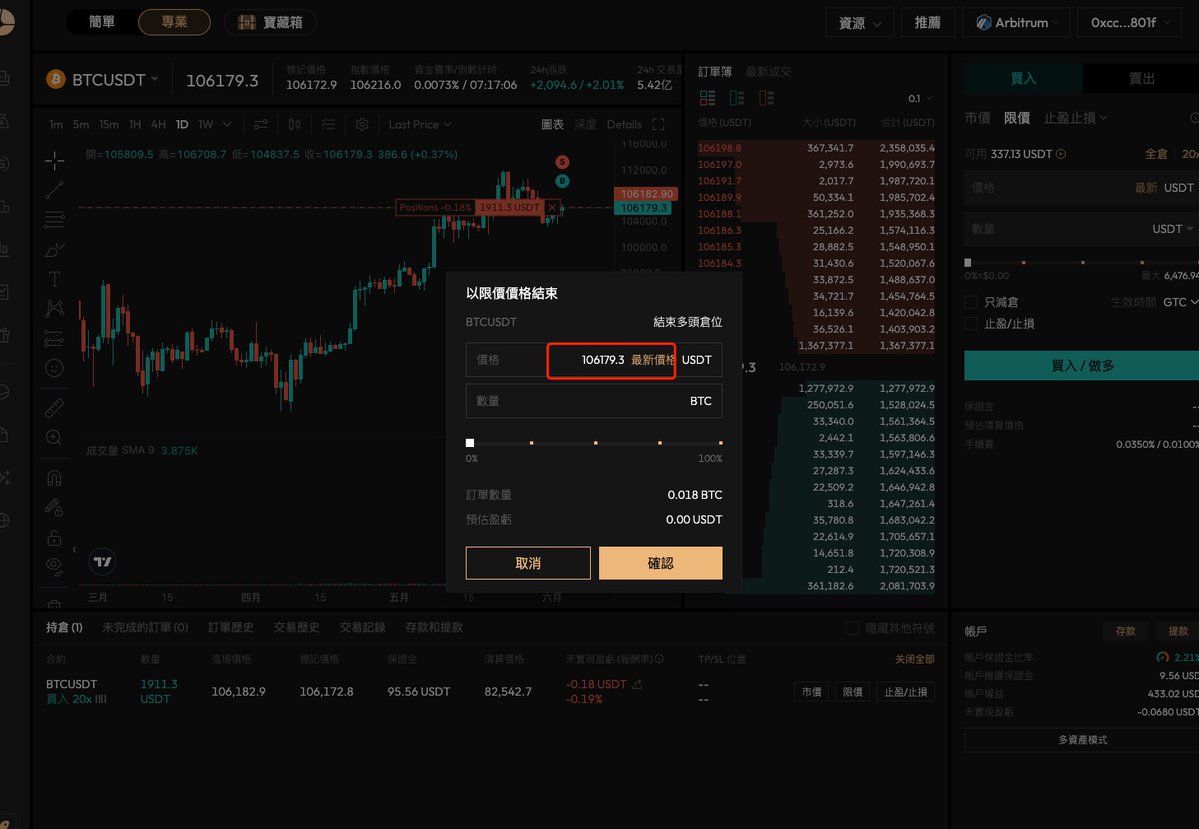Image resolution: width=1199 pixels, height=829 pixels.
Task: Select the trend line drawing tool
Action: tap(54, 190)
